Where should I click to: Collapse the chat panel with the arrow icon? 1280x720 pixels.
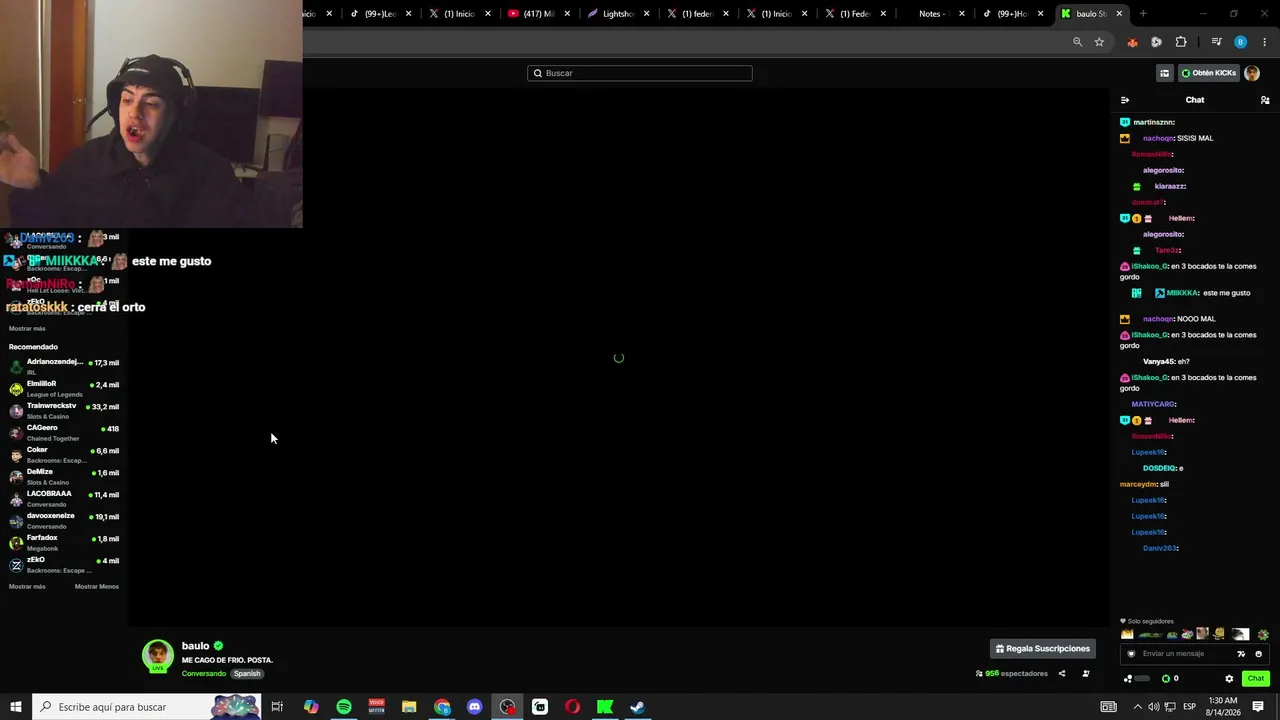tap(1125, 100)
